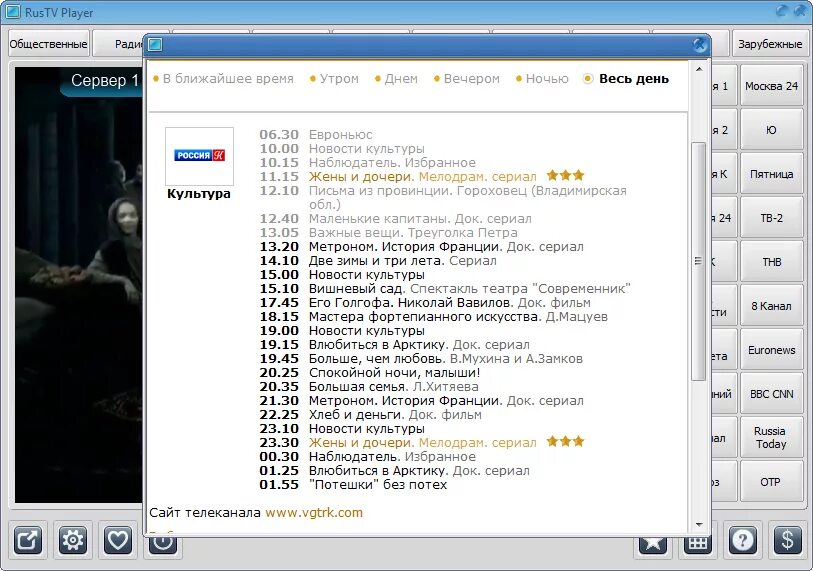Viewport: 813px width, 571px height.
Task: Click the RusTV Player app icon
Action: [12, 11]
